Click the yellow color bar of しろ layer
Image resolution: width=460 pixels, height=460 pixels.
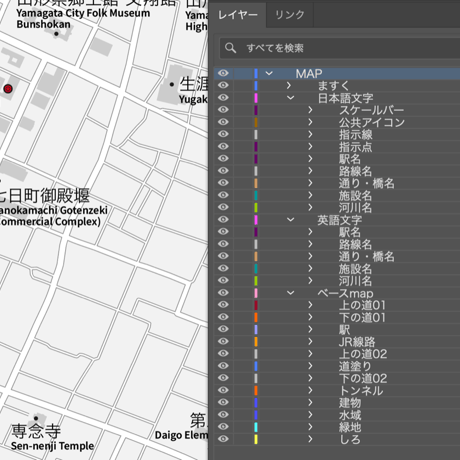[256, 439]
